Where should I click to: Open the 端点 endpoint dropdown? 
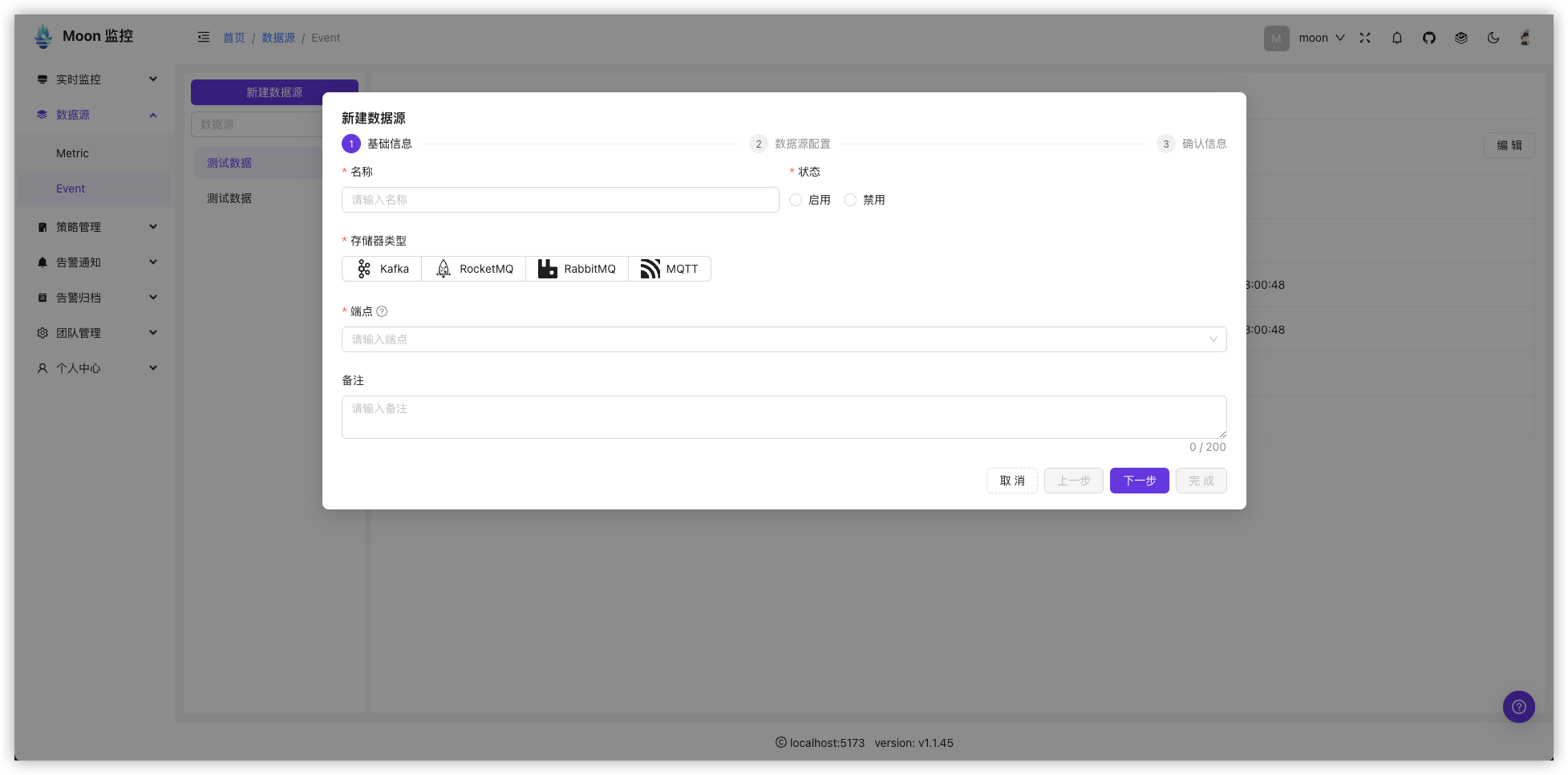[784, 339]
